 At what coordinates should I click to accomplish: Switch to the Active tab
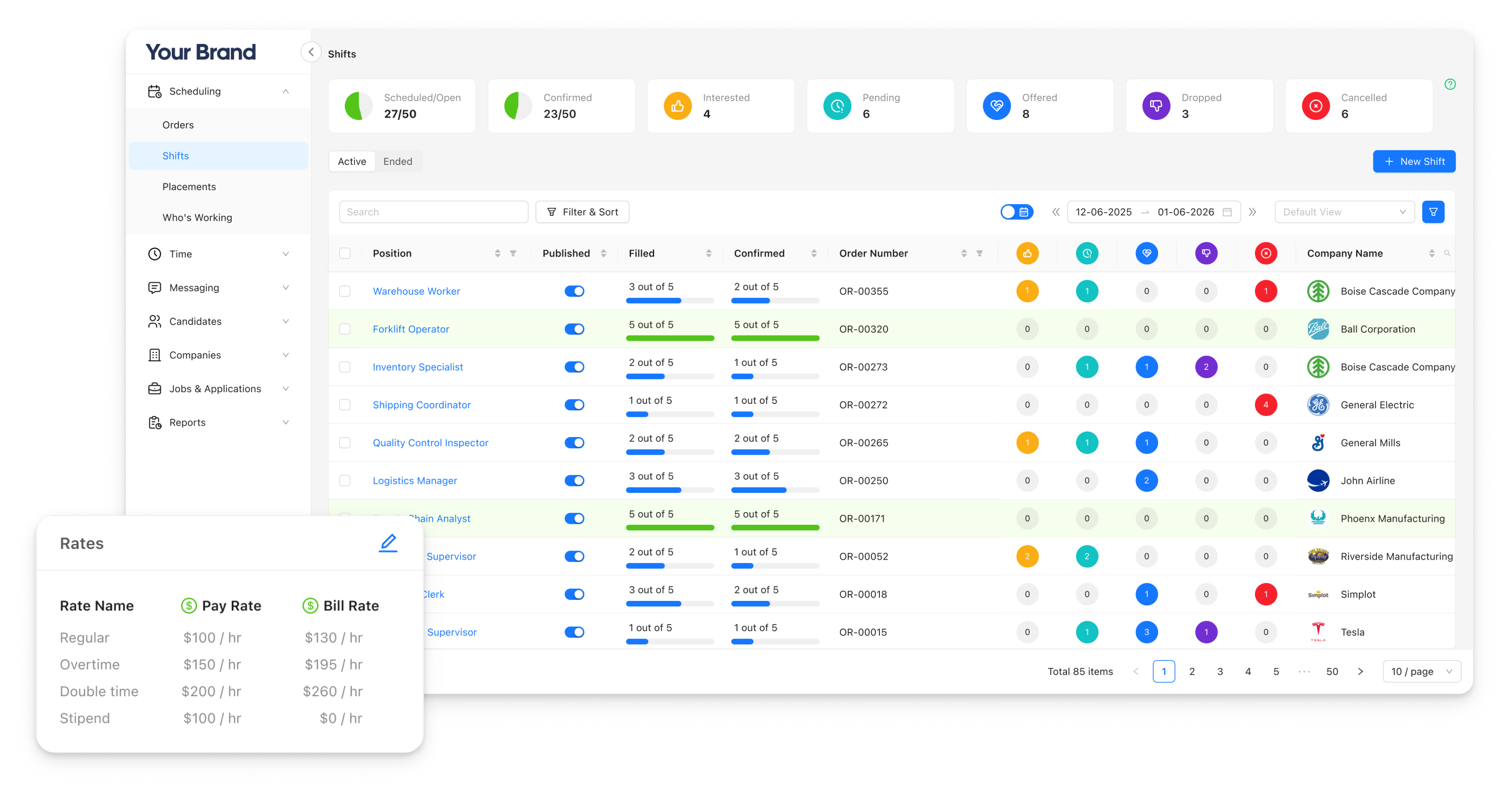click(x=352, y=161)
